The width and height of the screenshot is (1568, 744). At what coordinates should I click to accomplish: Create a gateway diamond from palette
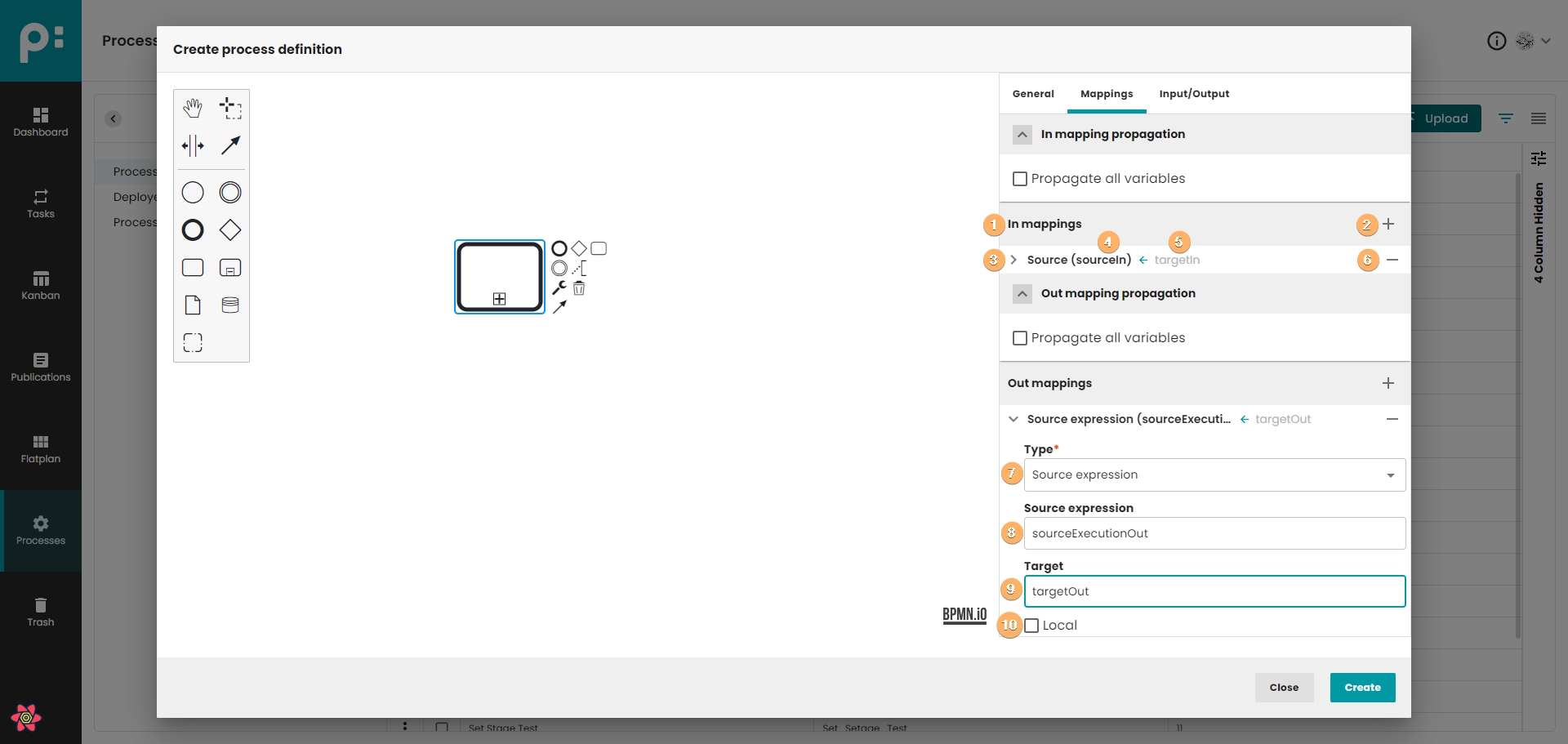230,230
